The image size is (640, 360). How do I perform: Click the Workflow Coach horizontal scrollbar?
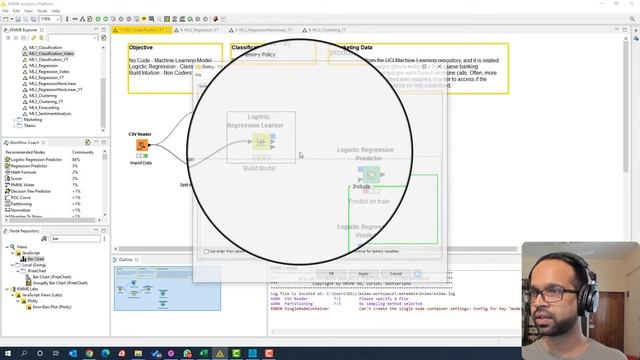point(51,220)
